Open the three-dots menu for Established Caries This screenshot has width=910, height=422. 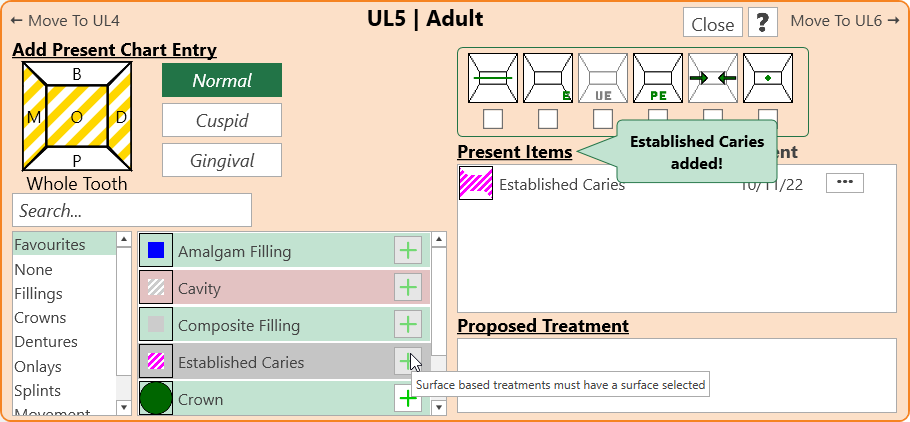845,182
